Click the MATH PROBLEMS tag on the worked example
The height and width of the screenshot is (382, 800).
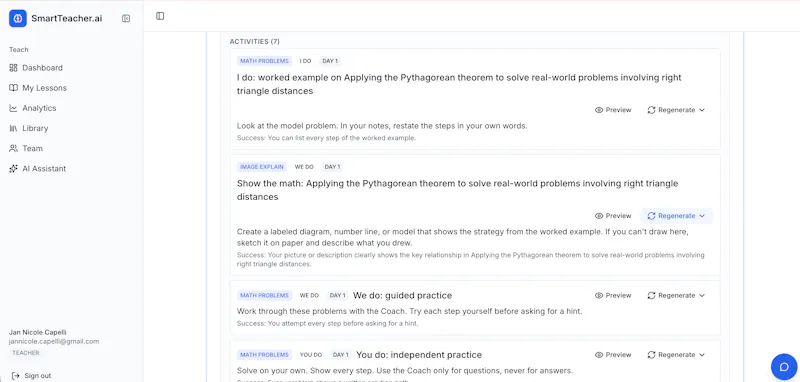coord(264,61)
